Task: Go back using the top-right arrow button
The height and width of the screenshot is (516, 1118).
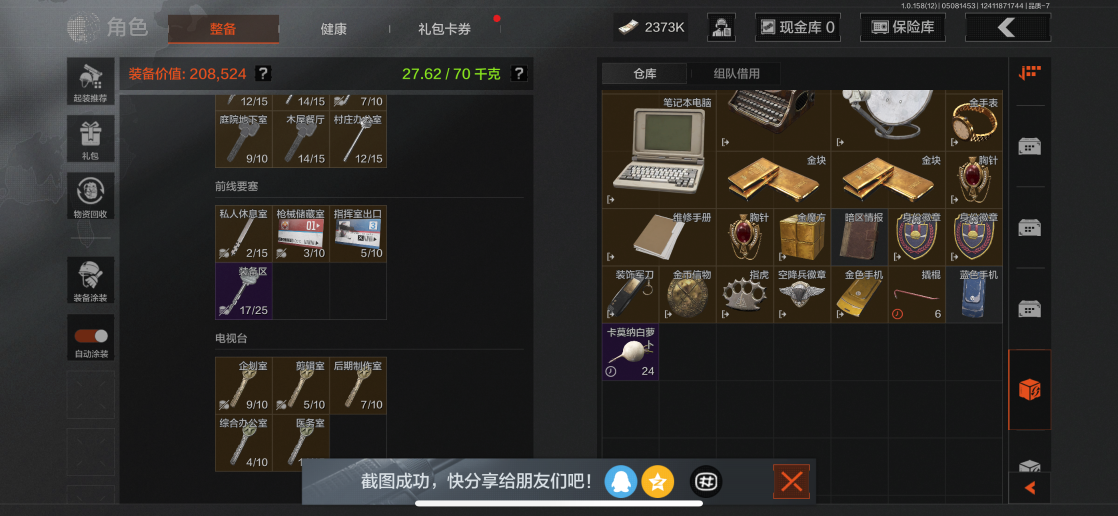Action: (x=1007, y=28)
